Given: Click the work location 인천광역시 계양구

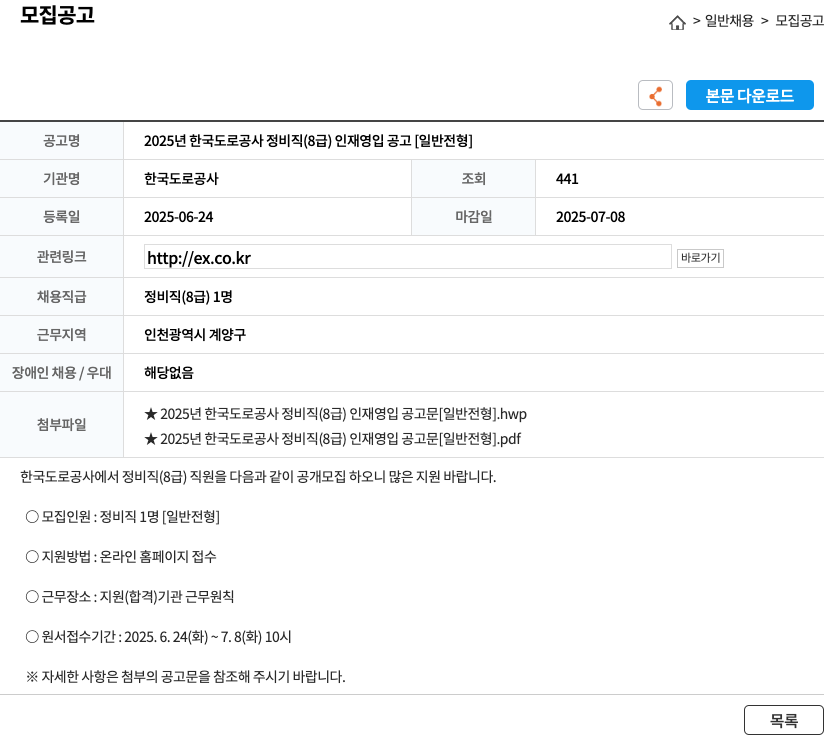Looking at the screenshot, I should 194,335.
